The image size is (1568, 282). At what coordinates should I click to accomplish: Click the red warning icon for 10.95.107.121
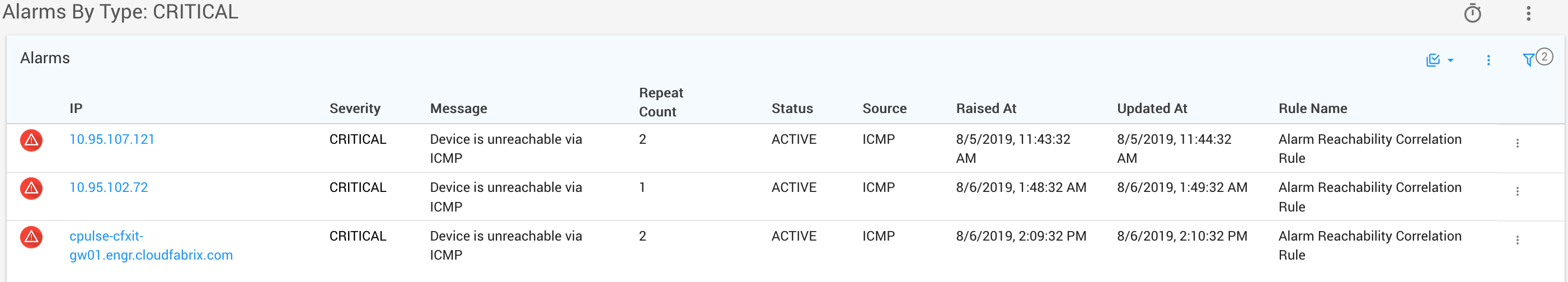[31, 140]
